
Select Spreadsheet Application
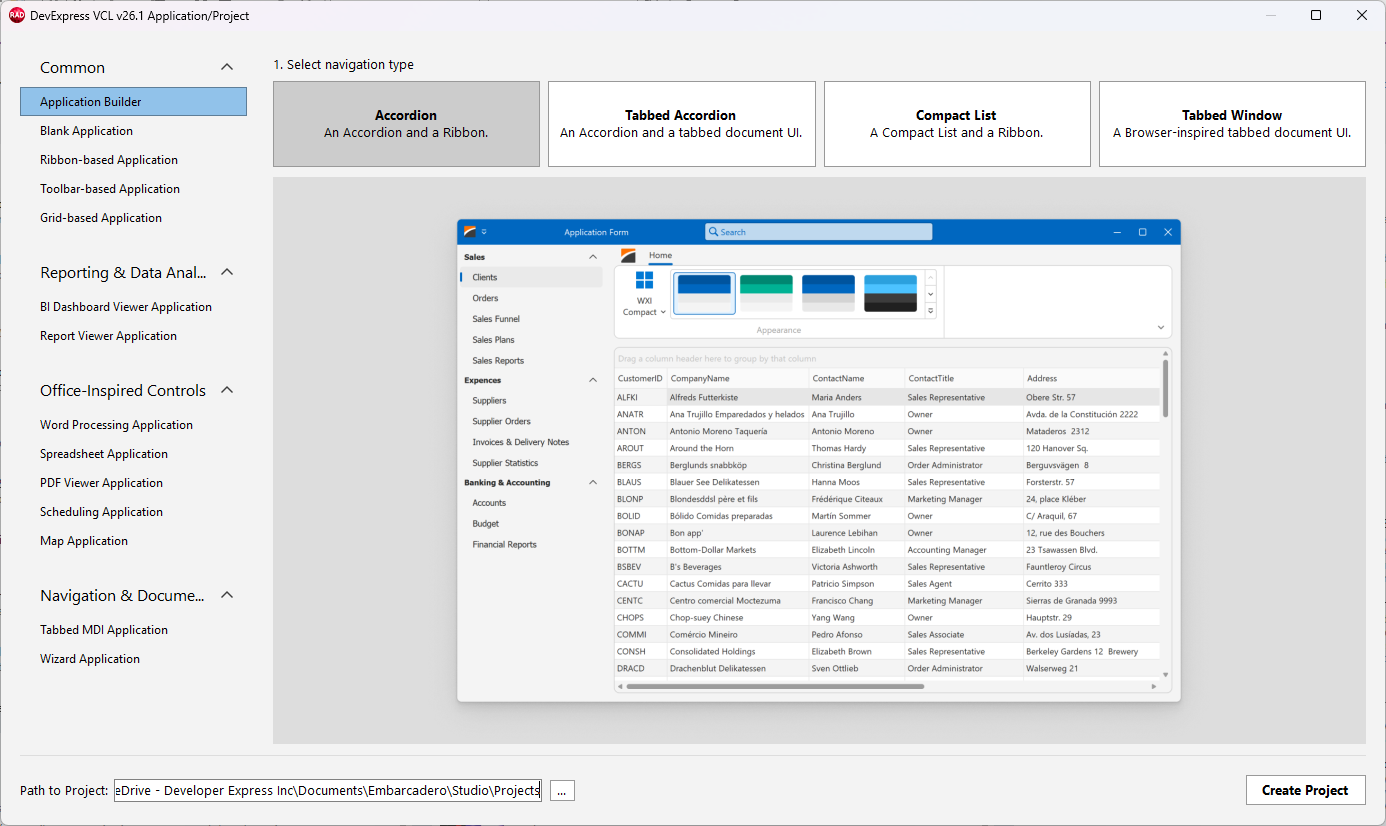133,453
